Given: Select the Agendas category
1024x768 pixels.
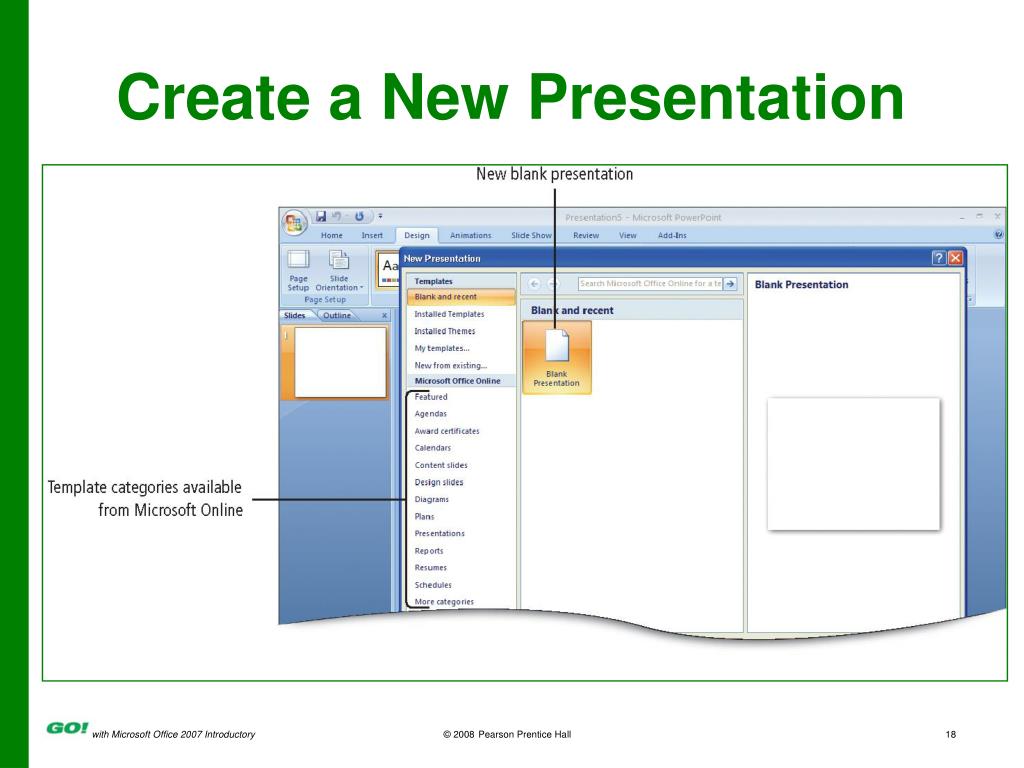Looking at the screenshot, I should tap(430, 413).
